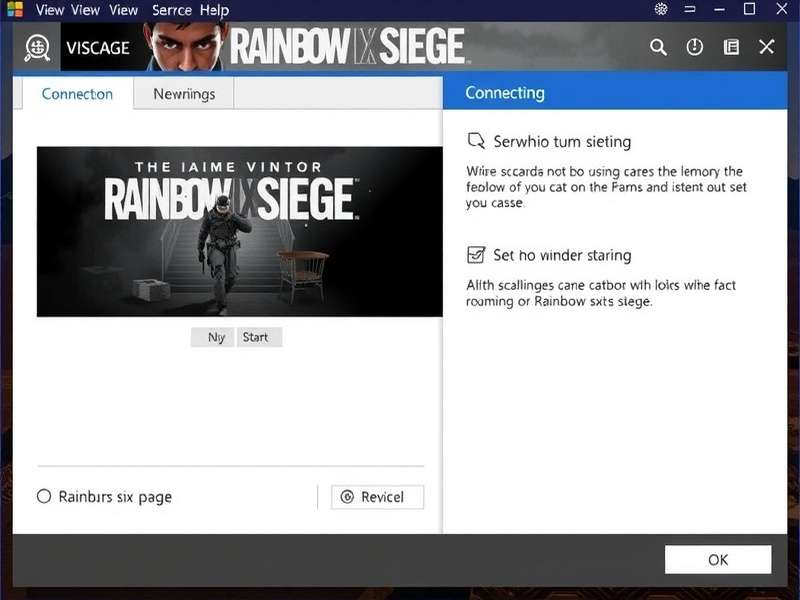Click the power icon in the header
Viewport: 800px width, 600px height.
(x=694, y=47)
